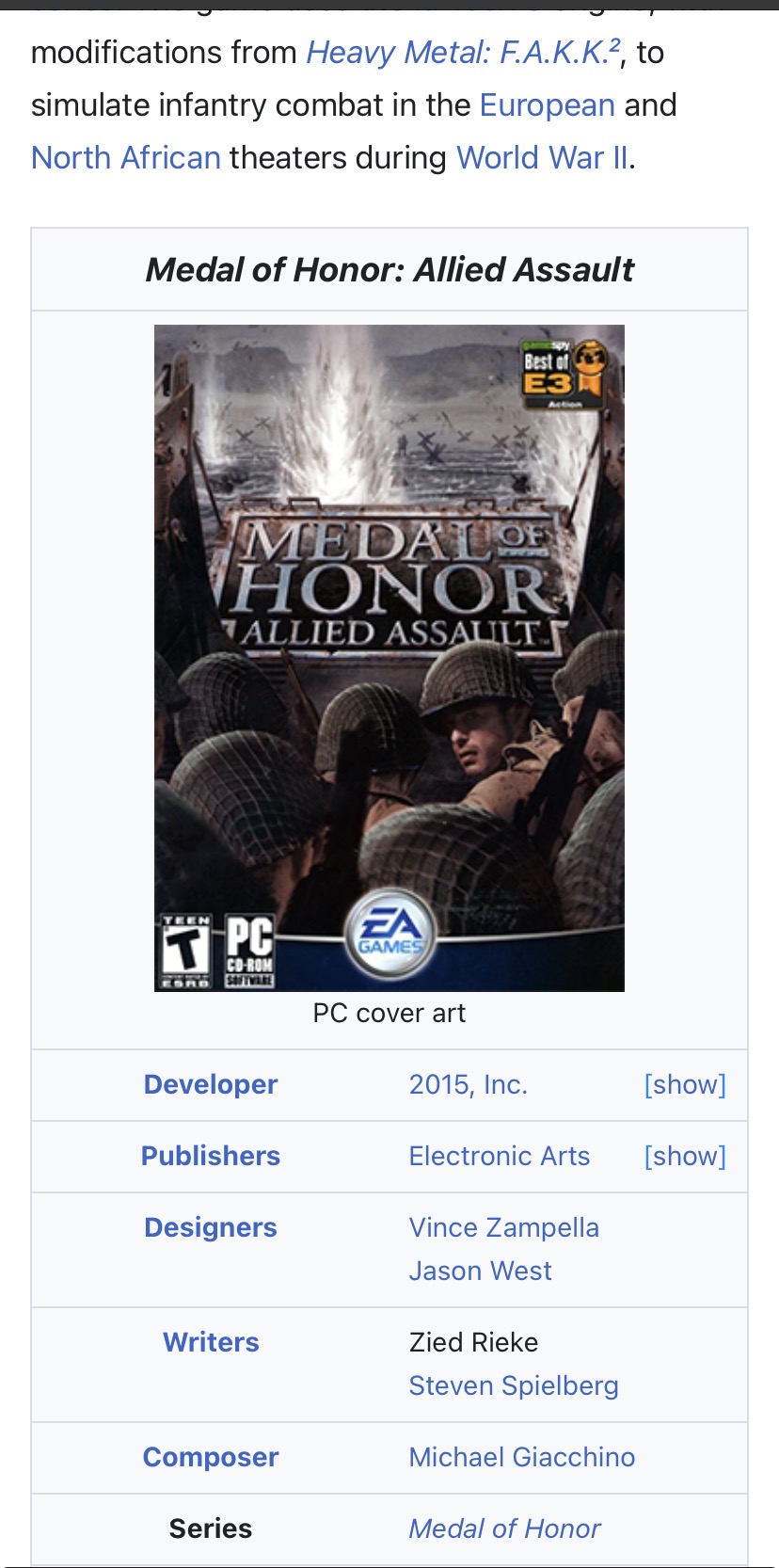Open the Publishers field label link

pos(211,1156)
